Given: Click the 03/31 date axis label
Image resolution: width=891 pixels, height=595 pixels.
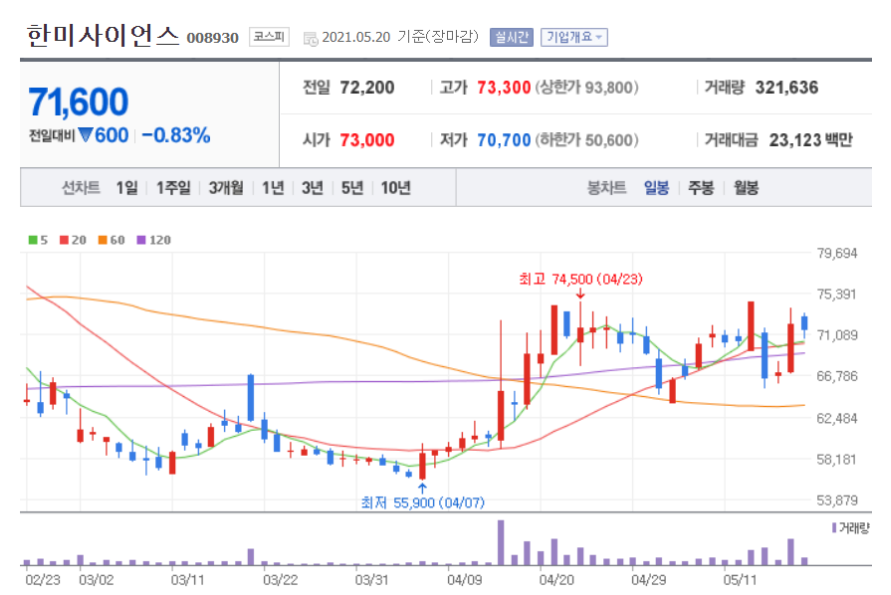Looking at the screenshot, I should [x=372, y=580].
